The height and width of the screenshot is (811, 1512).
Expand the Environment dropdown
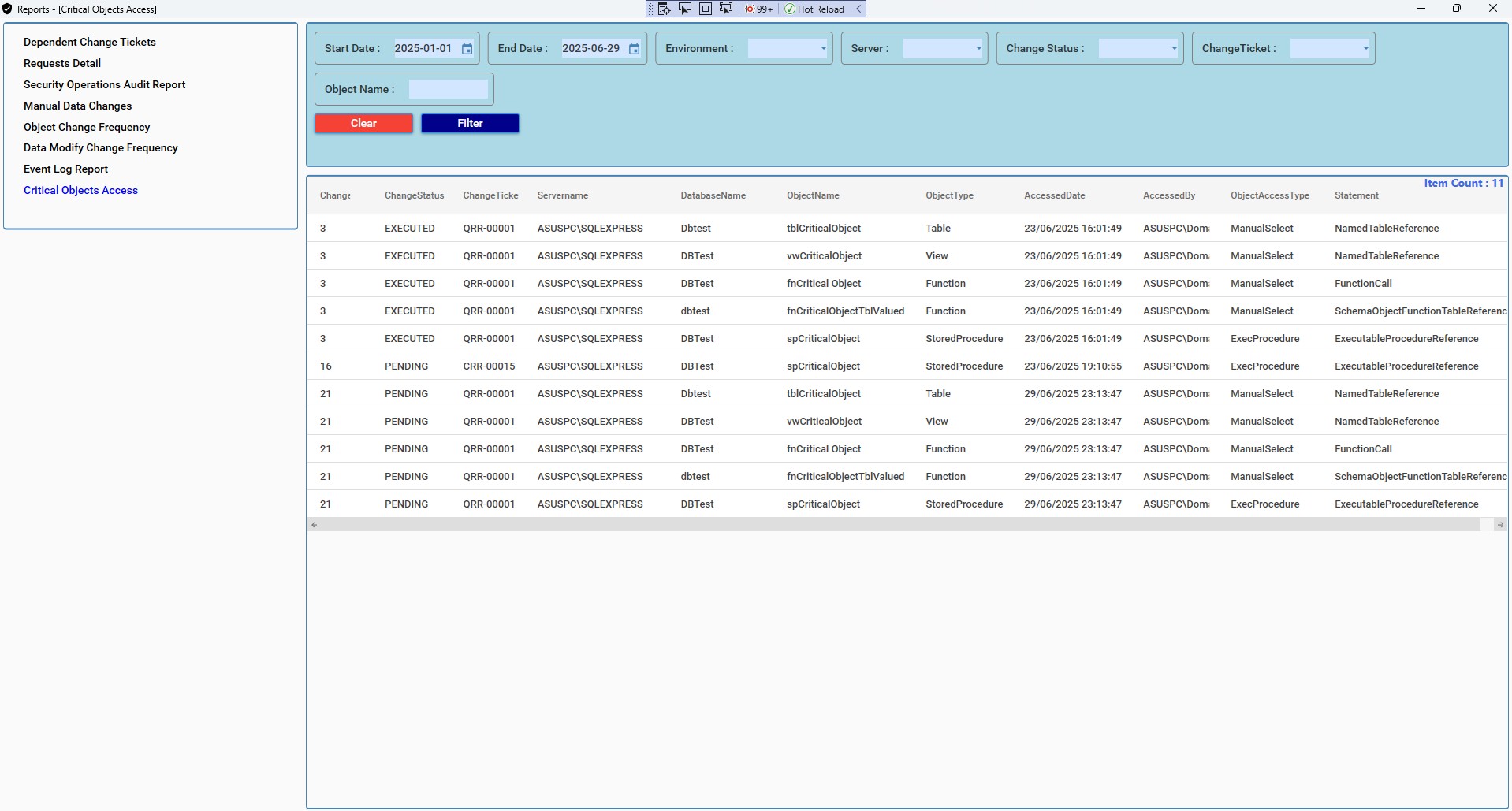823,48
